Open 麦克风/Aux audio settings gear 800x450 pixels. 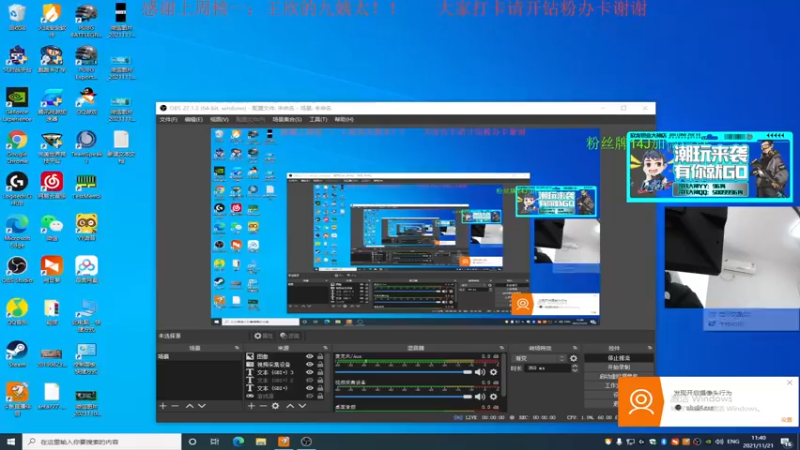(x=493, y=372)
